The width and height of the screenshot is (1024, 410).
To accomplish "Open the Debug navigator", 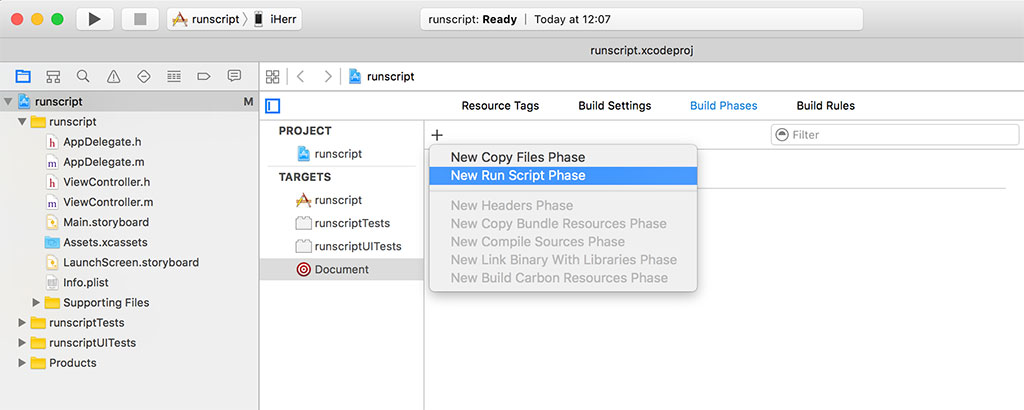I will 174,76.
